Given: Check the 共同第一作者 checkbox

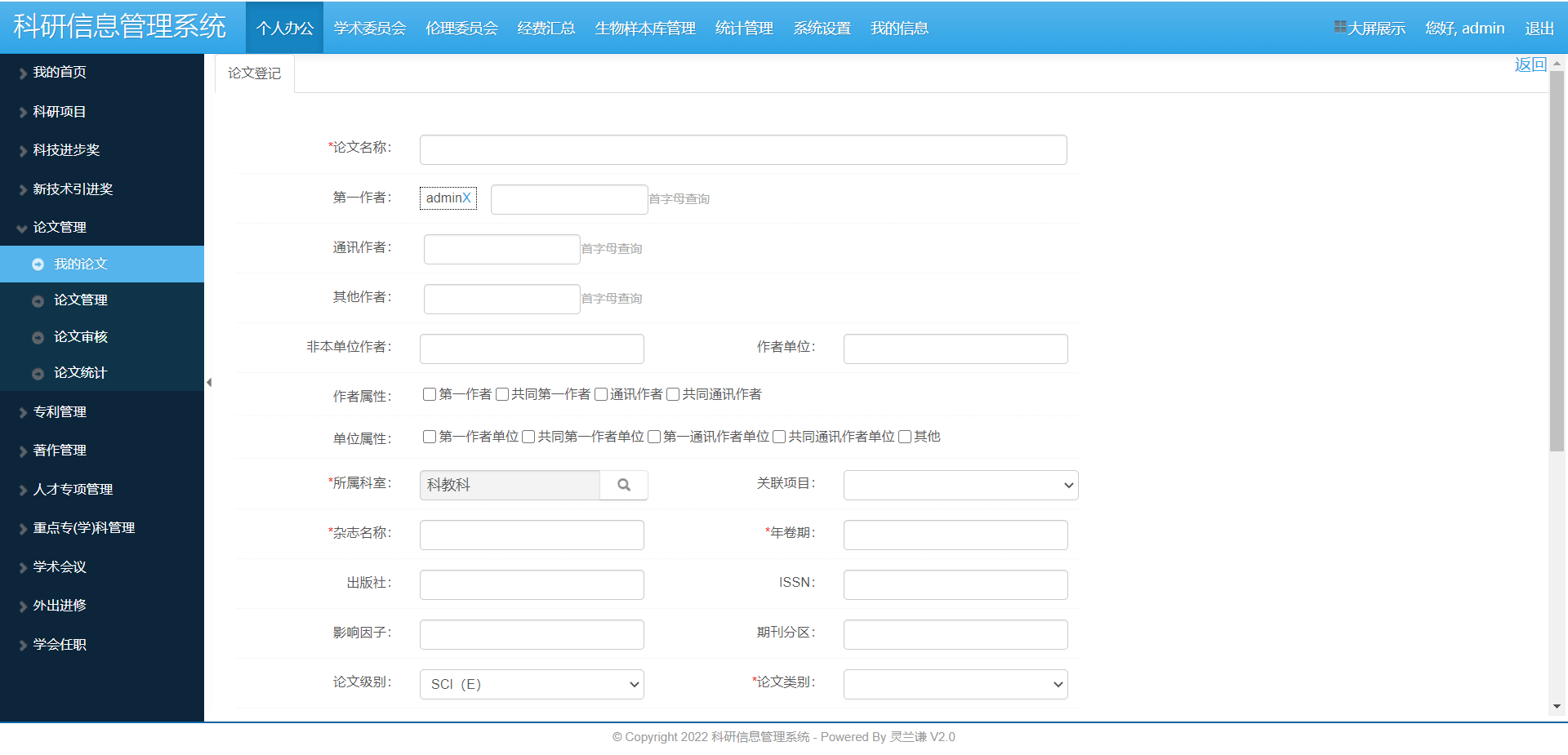Looking at the screenshot, I should pos(502,394).
